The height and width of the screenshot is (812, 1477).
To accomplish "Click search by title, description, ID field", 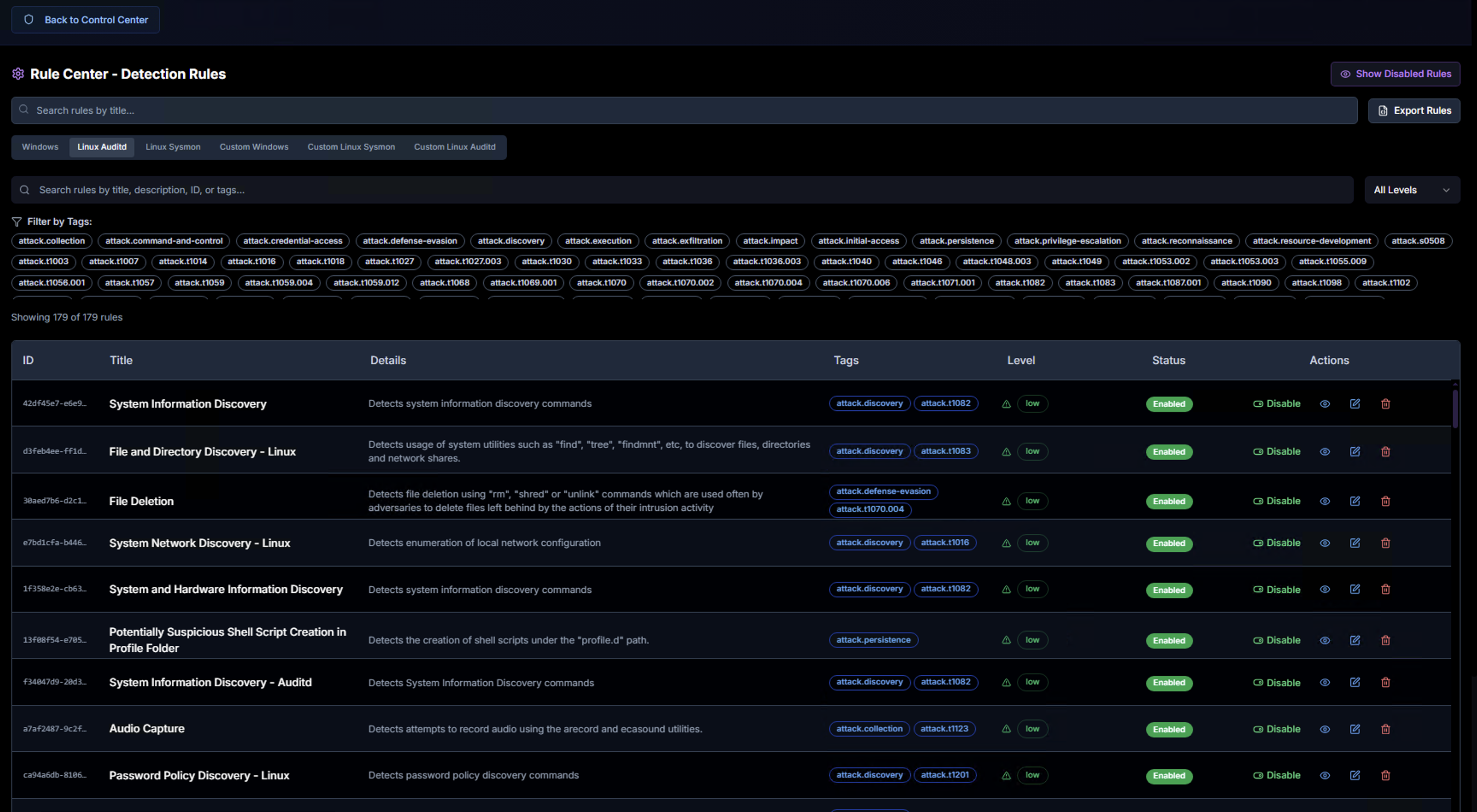I will (683, 190).
